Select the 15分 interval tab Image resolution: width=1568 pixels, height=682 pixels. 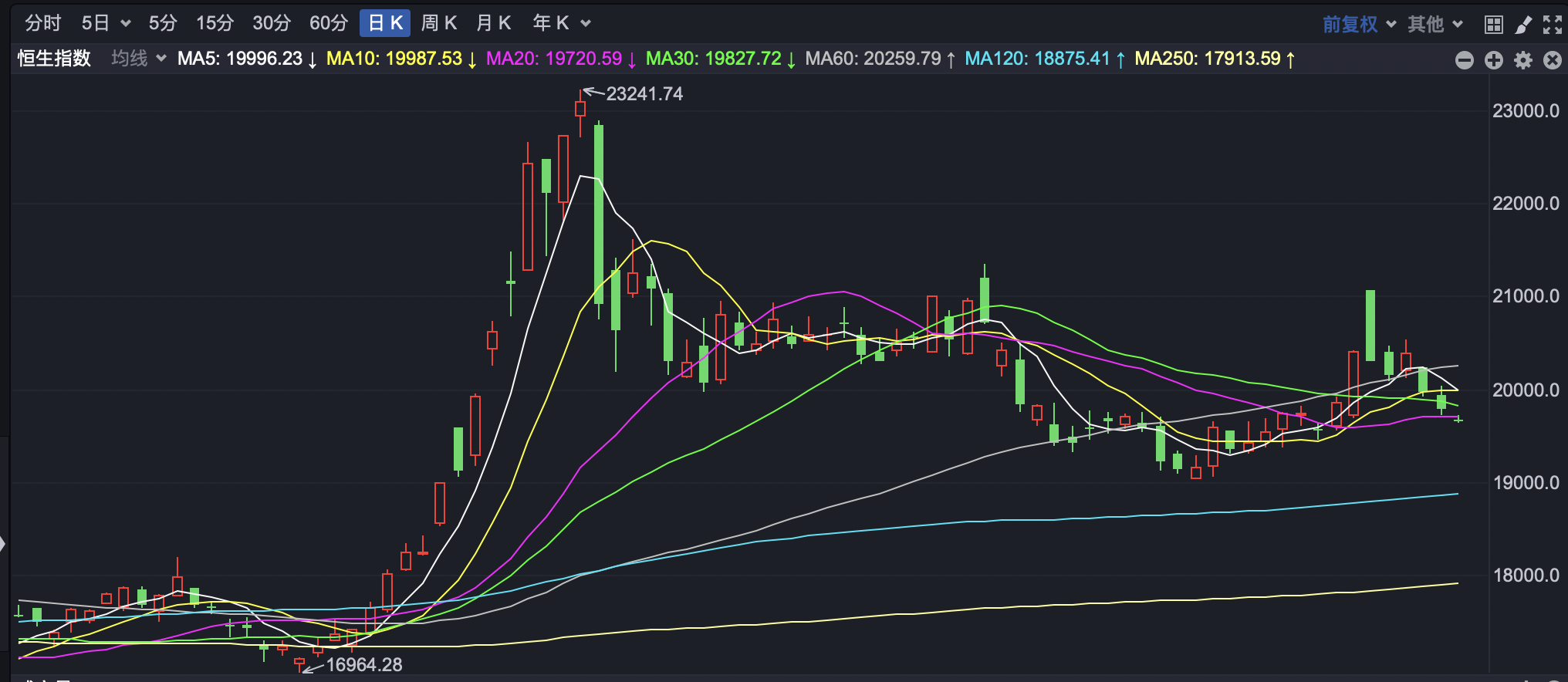pos(215,23)
